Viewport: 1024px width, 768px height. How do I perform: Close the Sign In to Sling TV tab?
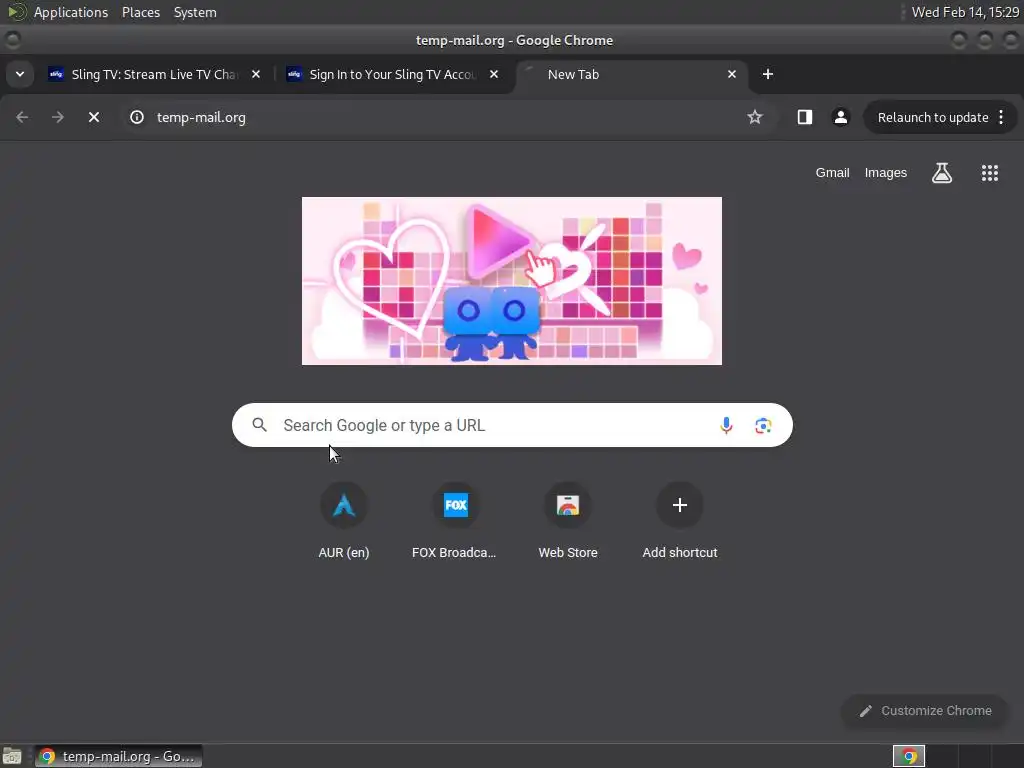(x=494, y=74)
